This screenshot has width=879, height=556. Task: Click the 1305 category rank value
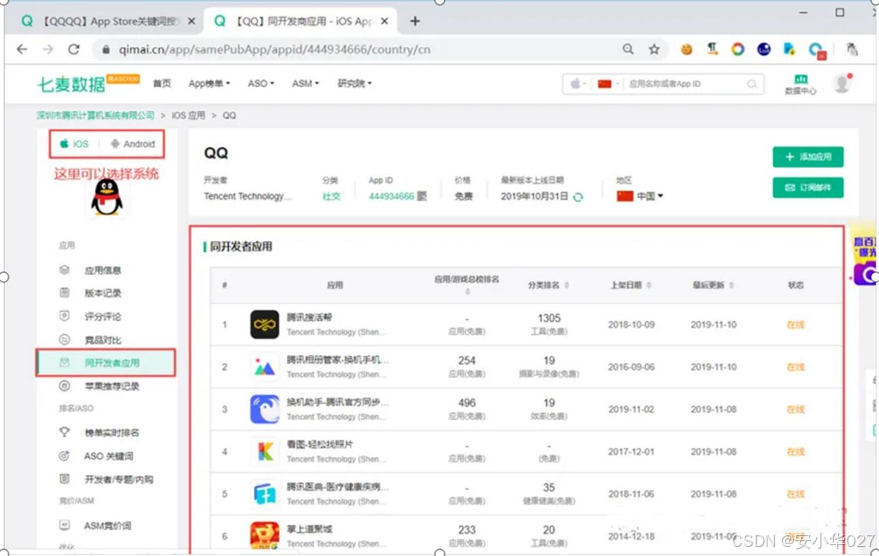tap(549, 318)
